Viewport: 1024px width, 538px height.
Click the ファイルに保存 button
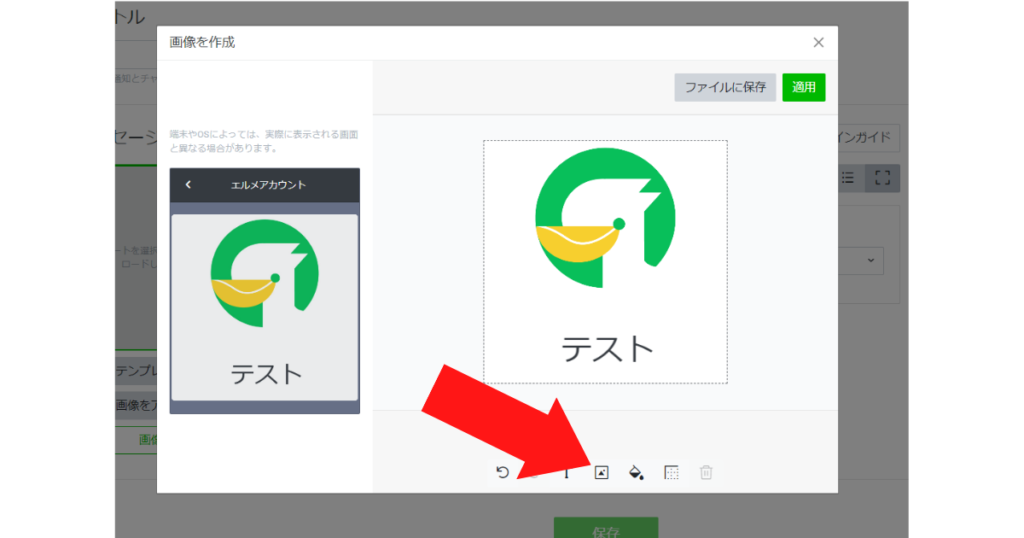(725, 87)
